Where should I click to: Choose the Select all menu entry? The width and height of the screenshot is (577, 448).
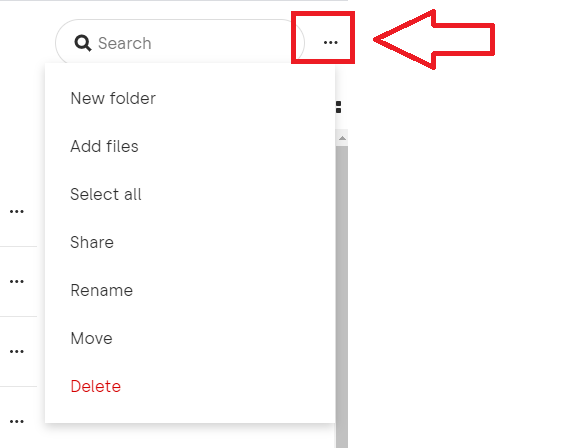pos(106,194)
